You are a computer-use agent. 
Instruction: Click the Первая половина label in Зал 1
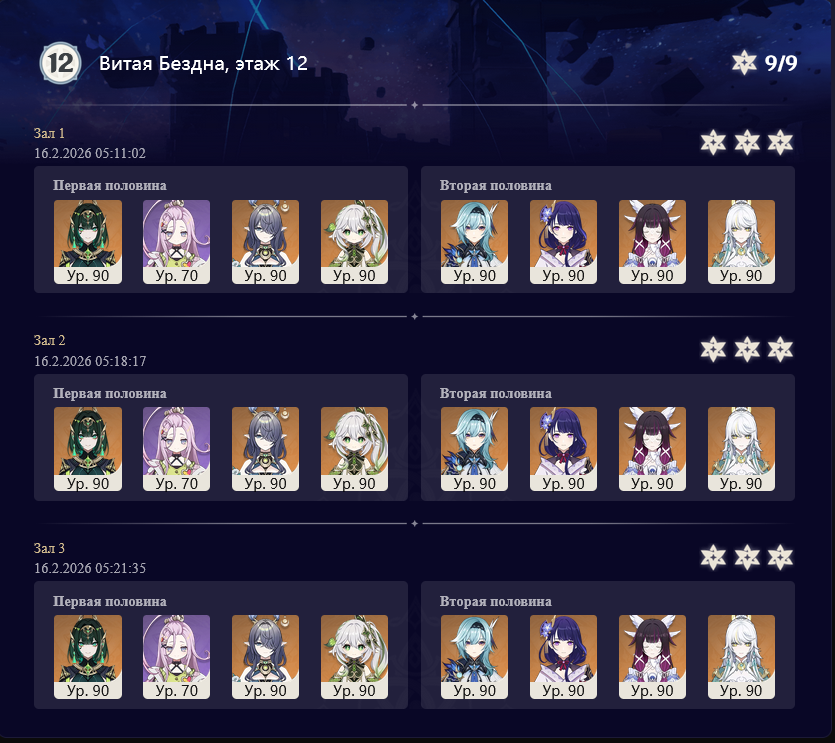click(x=110, y=185)
